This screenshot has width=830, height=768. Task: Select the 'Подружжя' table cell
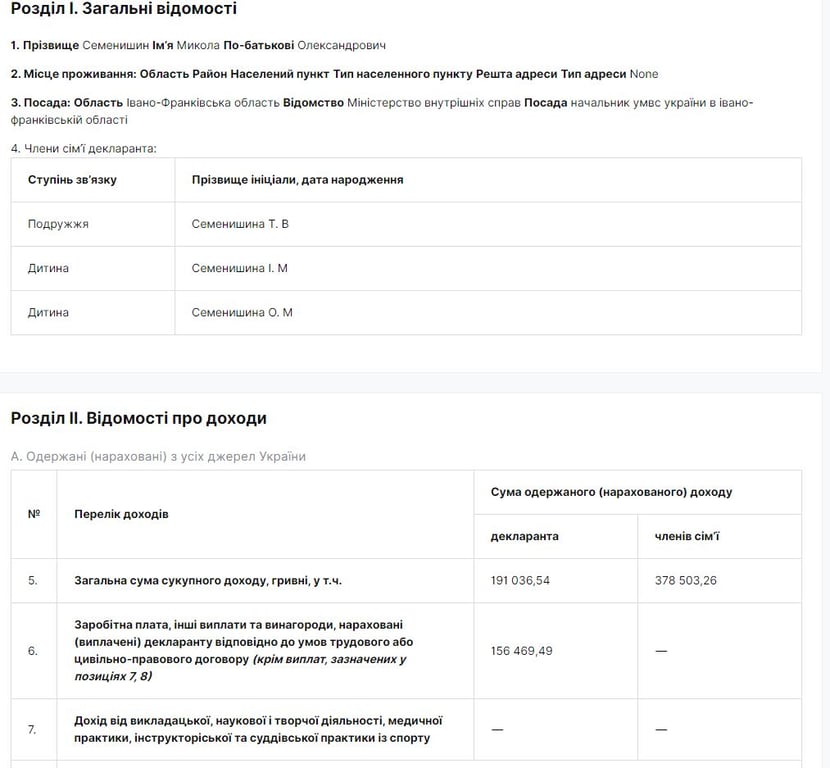coord(58,224)
